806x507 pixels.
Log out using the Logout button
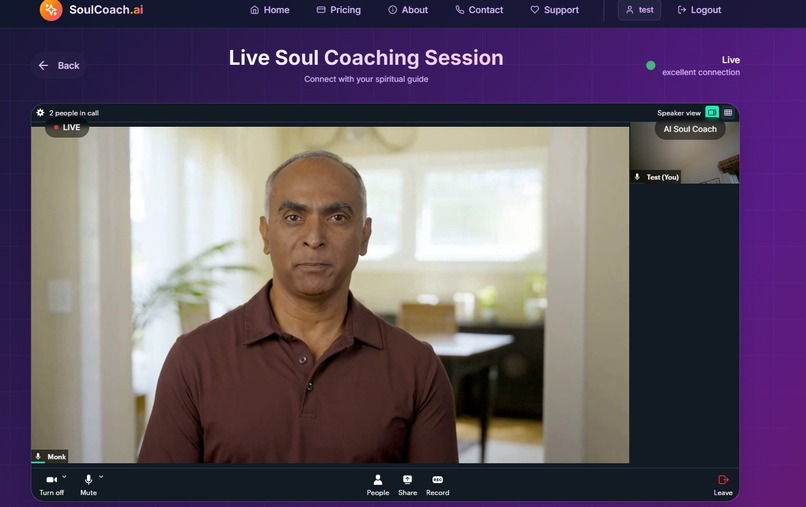700,10
